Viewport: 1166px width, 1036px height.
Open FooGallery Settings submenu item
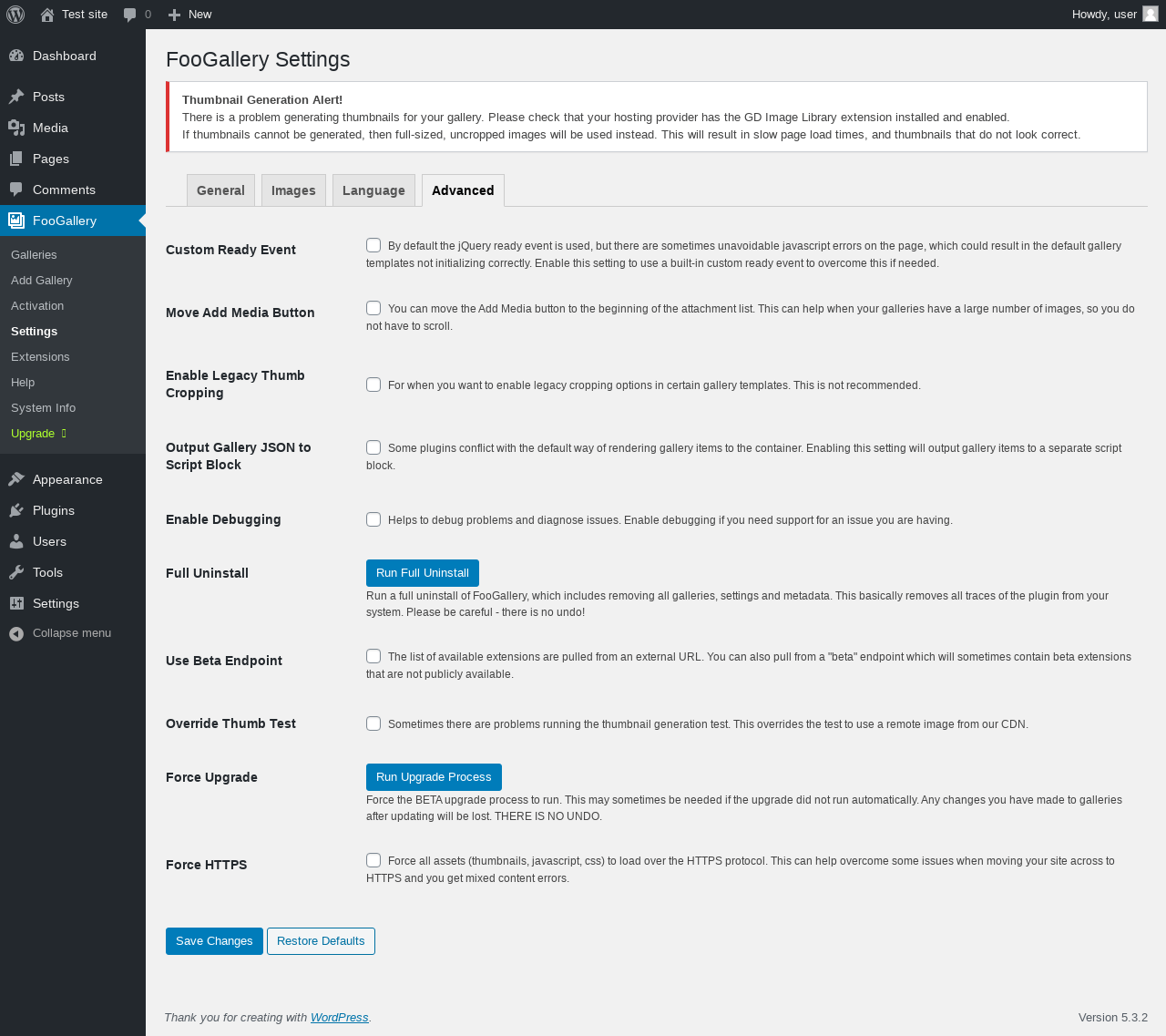35,332
